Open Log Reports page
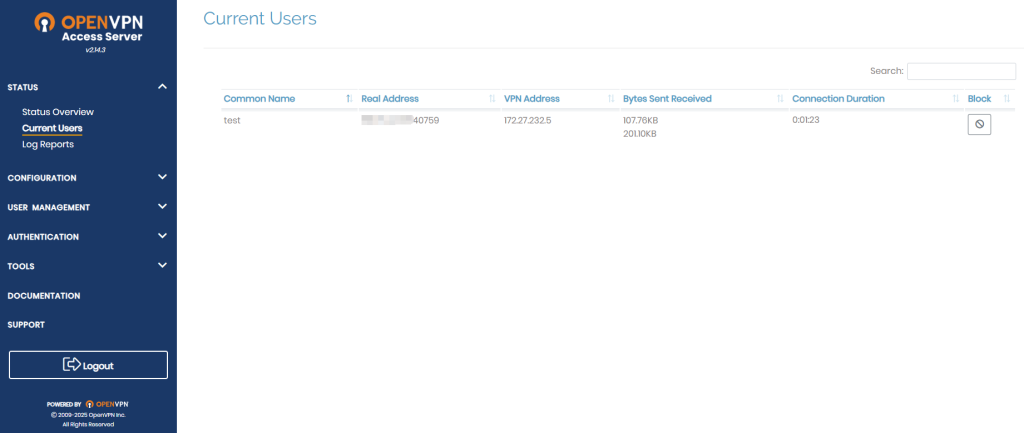The image size is (1024, 433). coord(48,144)
